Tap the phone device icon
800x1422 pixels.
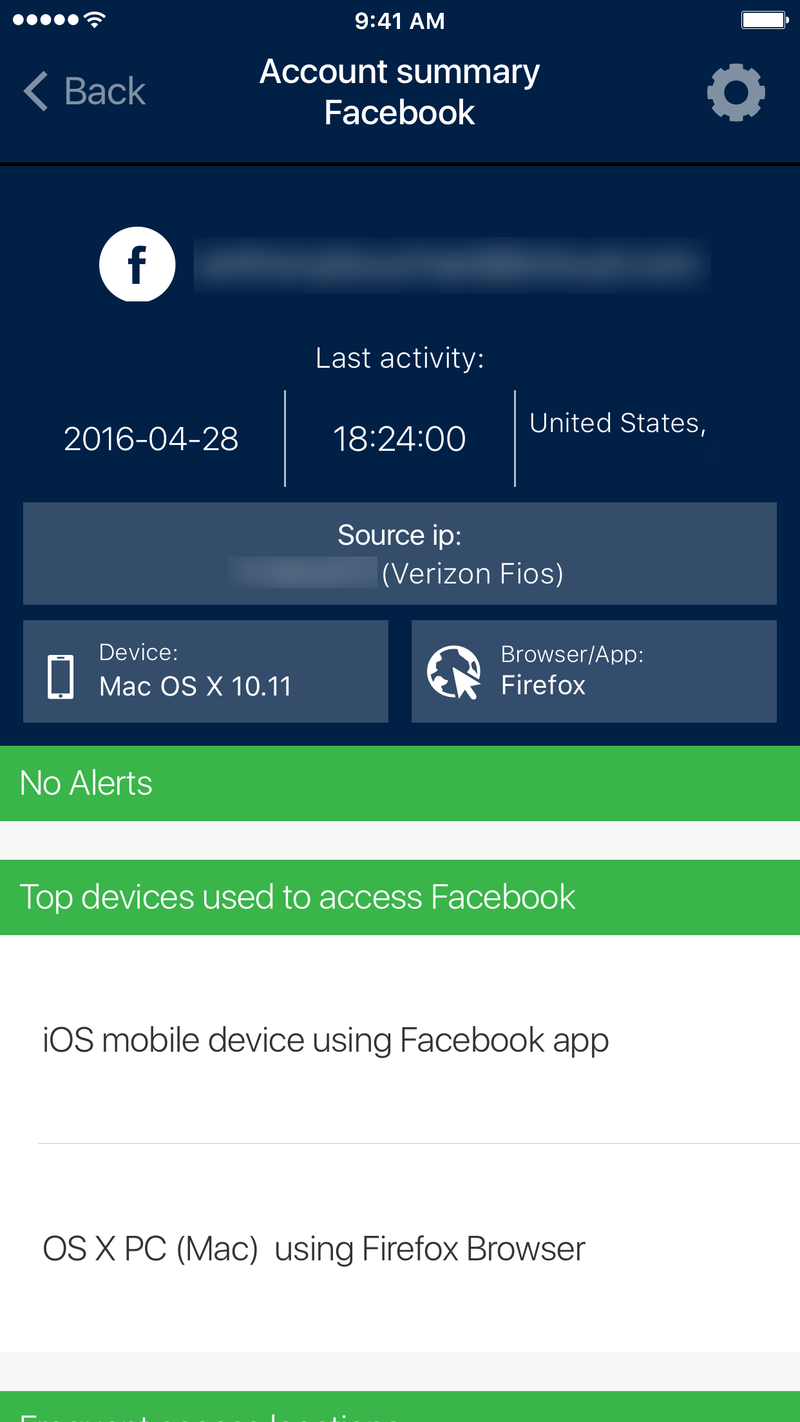coord(61,677)
